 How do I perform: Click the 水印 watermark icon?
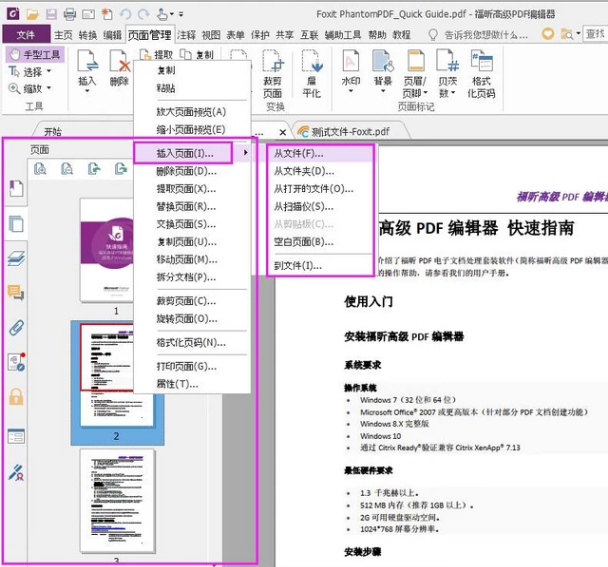pyautogui.click(x=351, y=61)
